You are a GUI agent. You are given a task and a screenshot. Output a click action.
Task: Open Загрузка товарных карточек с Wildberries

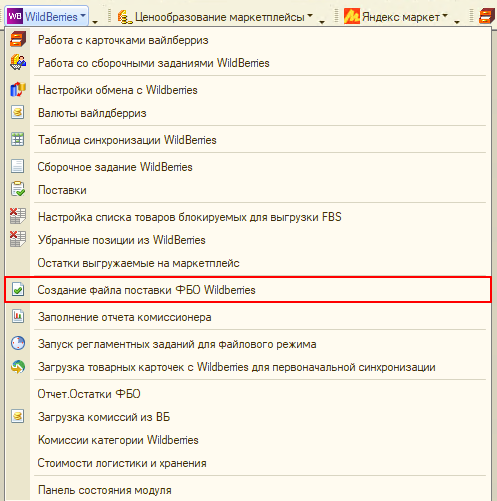tap(248, 367)
